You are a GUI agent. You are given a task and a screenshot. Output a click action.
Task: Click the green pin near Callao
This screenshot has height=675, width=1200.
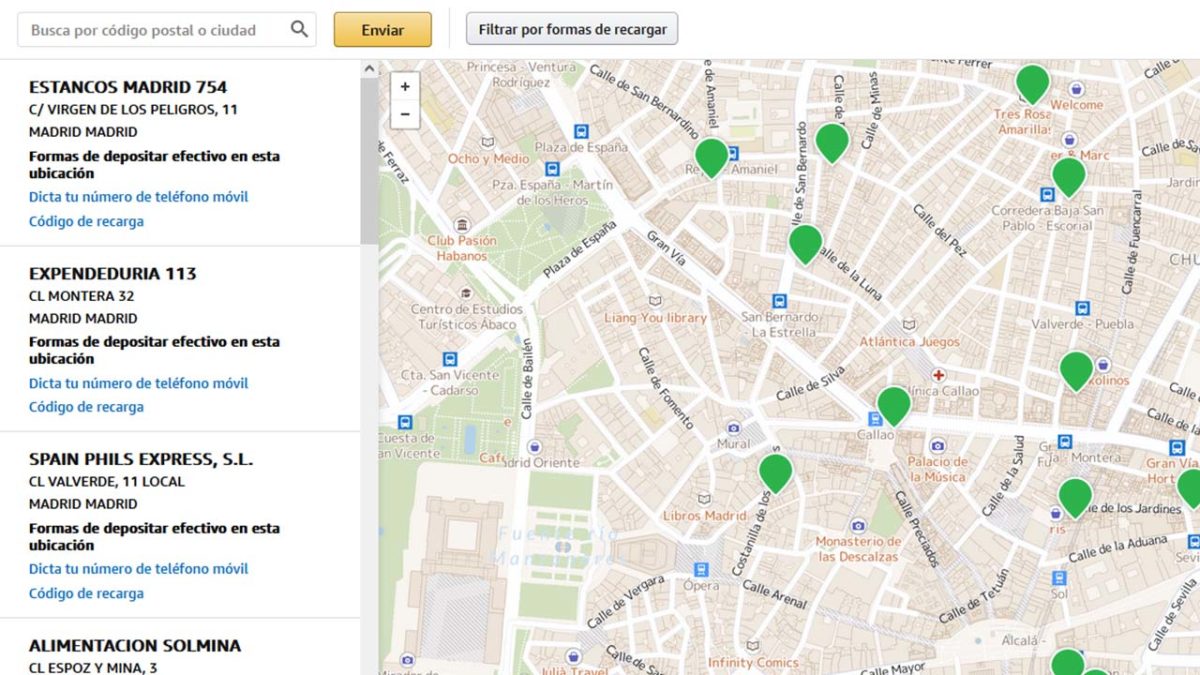[x=893, y=405]
